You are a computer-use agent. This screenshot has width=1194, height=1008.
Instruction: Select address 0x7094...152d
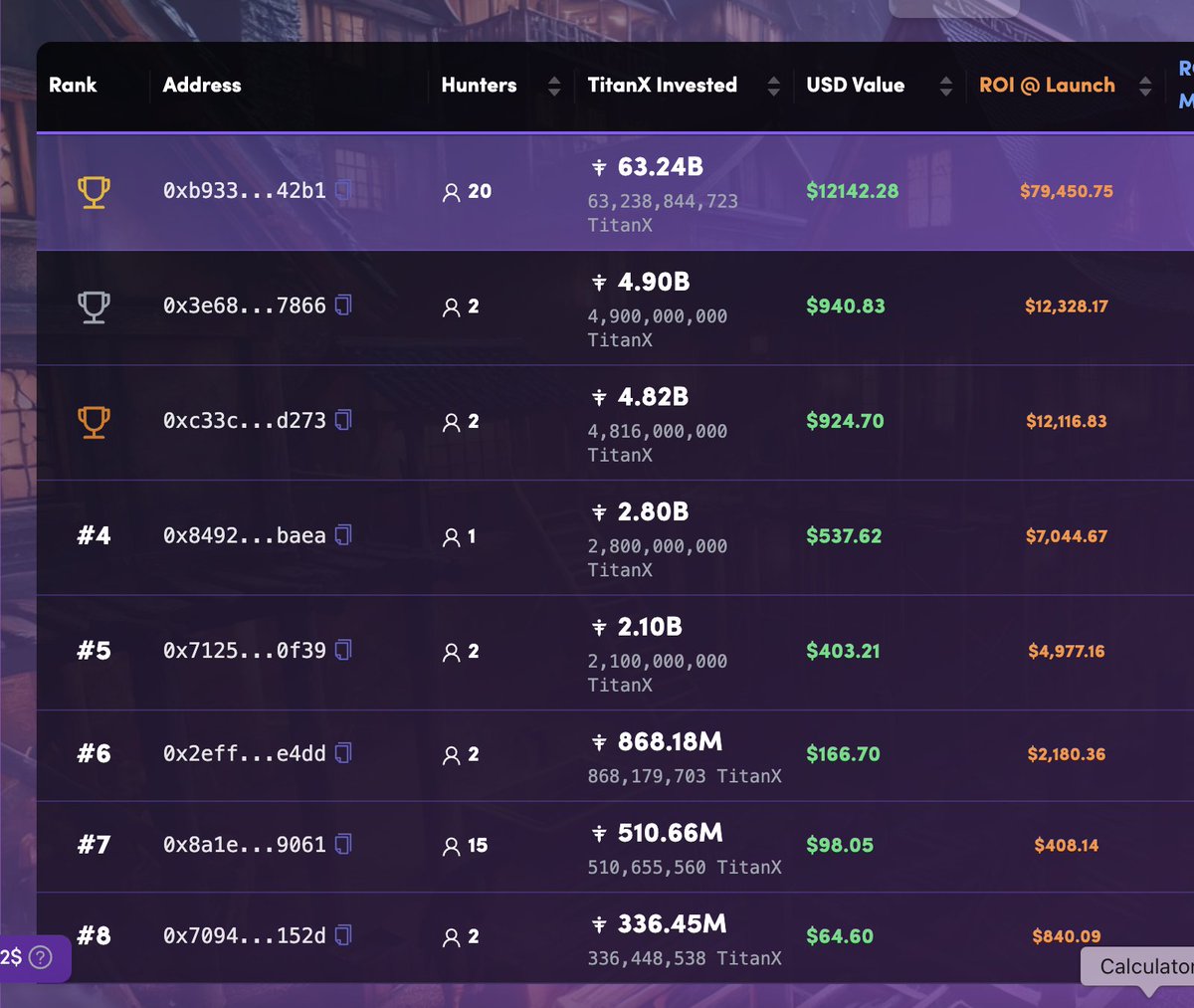tap(245, 935)
